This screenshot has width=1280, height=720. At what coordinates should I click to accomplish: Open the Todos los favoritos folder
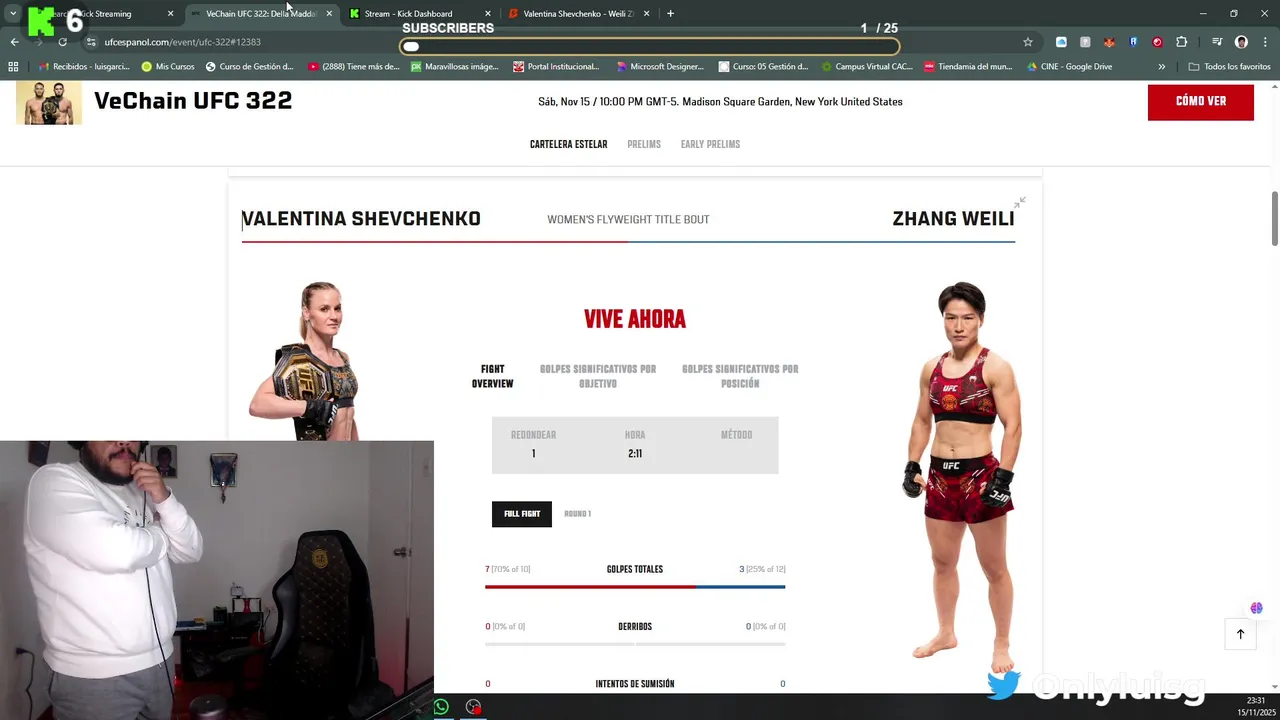(1229, 67)
